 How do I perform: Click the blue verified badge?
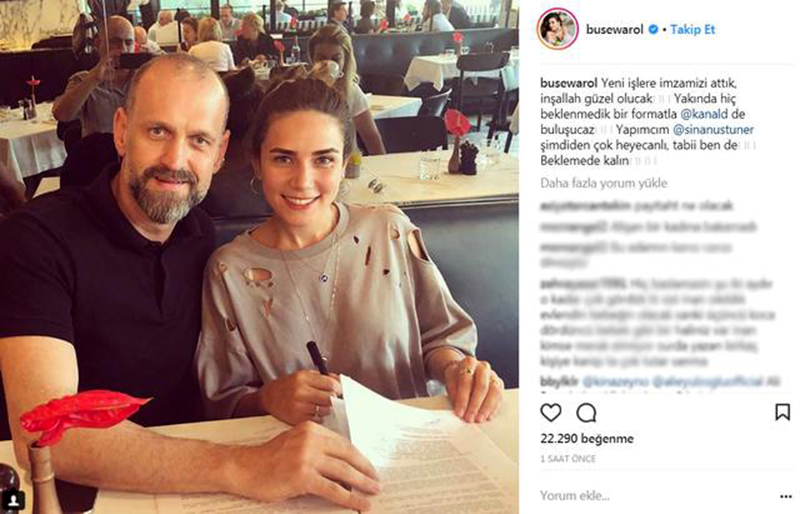[653, 30]
